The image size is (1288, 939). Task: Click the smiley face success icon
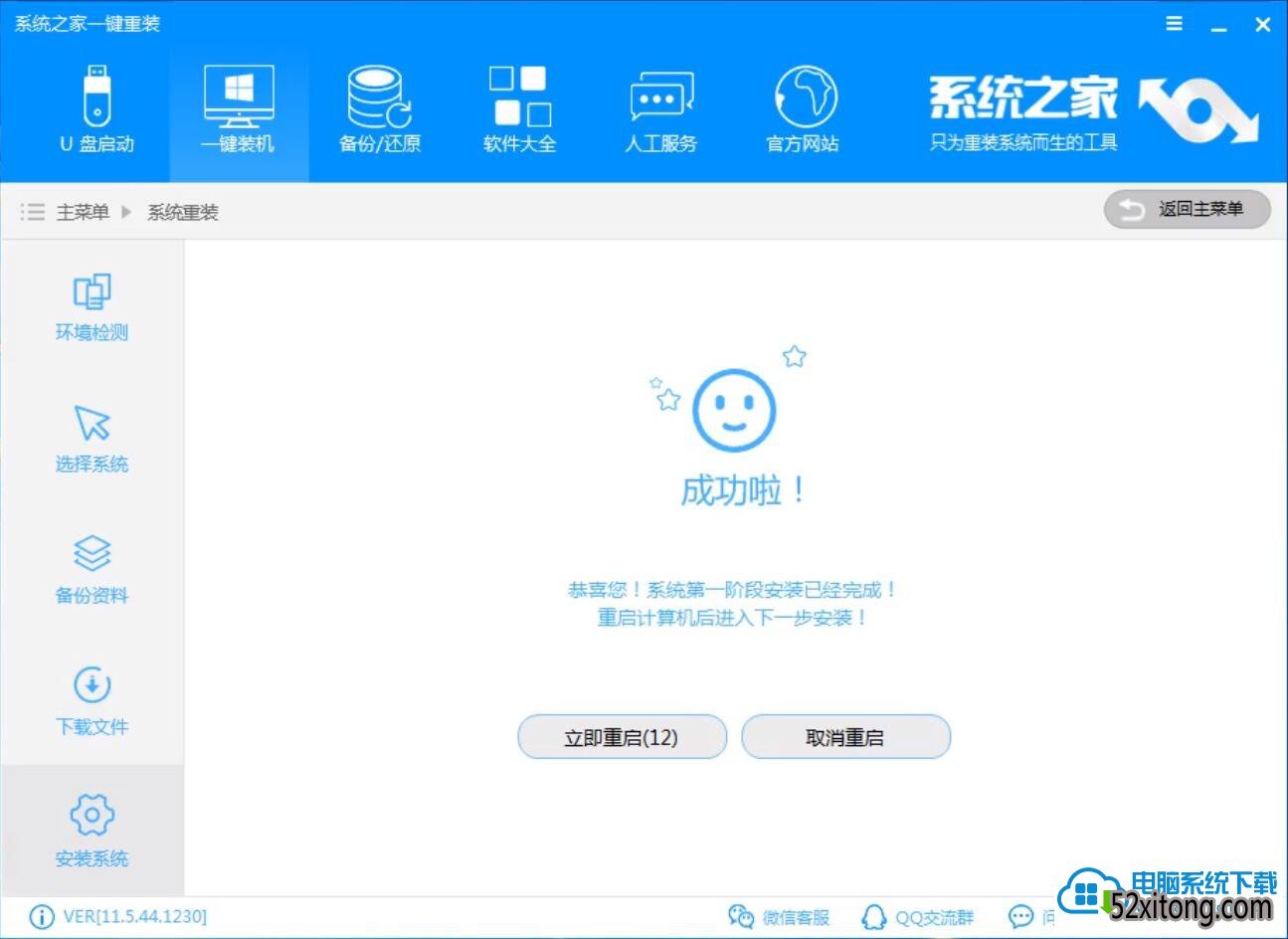[x=734, y=409]
